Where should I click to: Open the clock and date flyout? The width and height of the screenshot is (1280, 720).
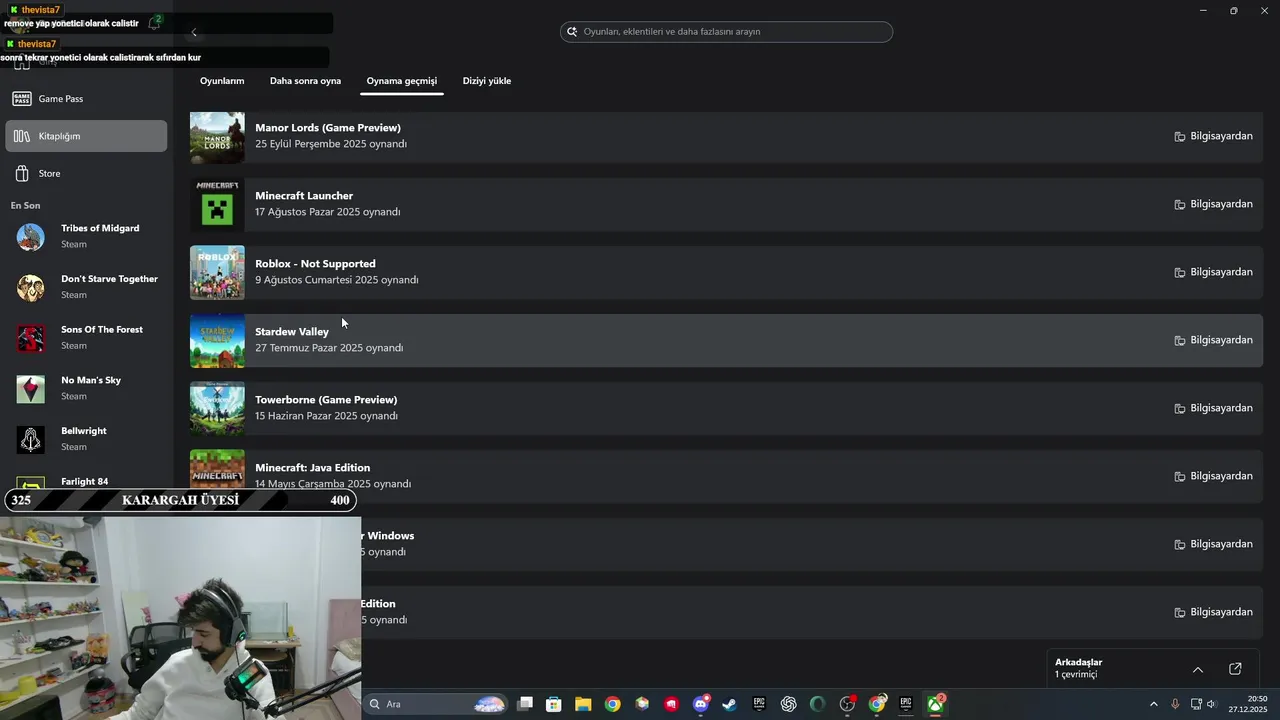point(1248,704)
